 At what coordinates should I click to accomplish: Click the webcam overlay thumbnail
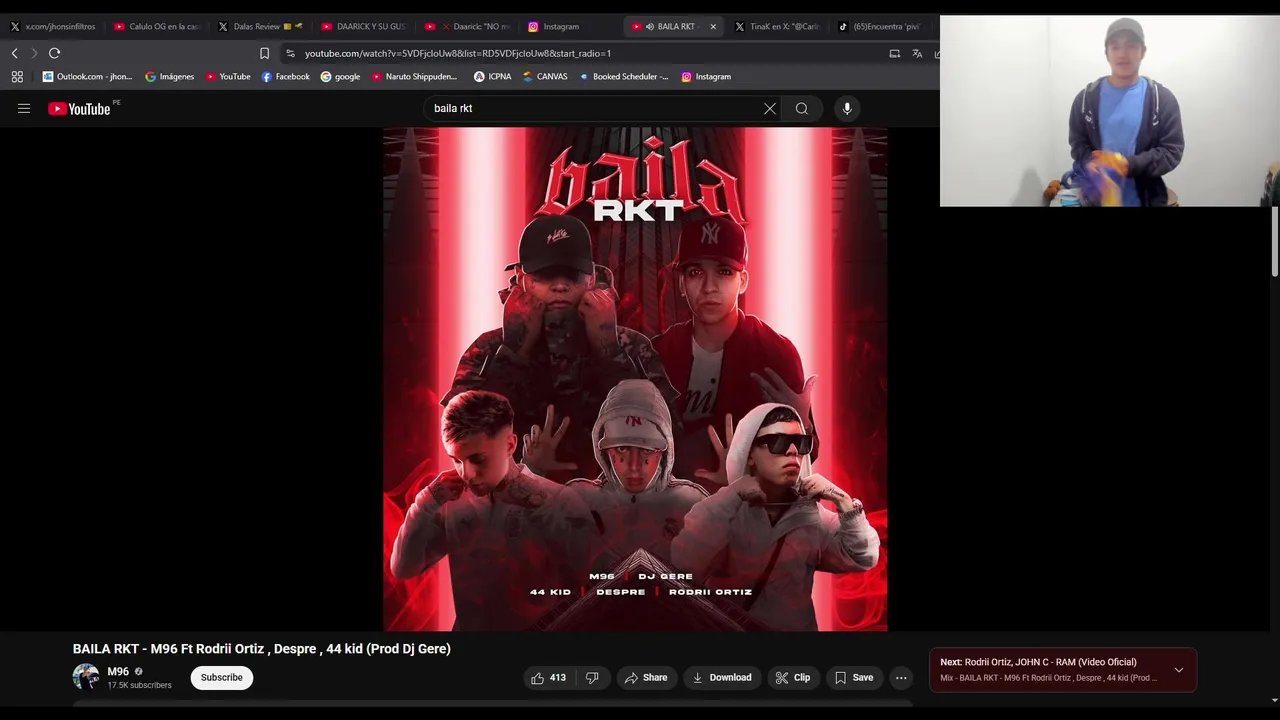(x=1110, y=111)
